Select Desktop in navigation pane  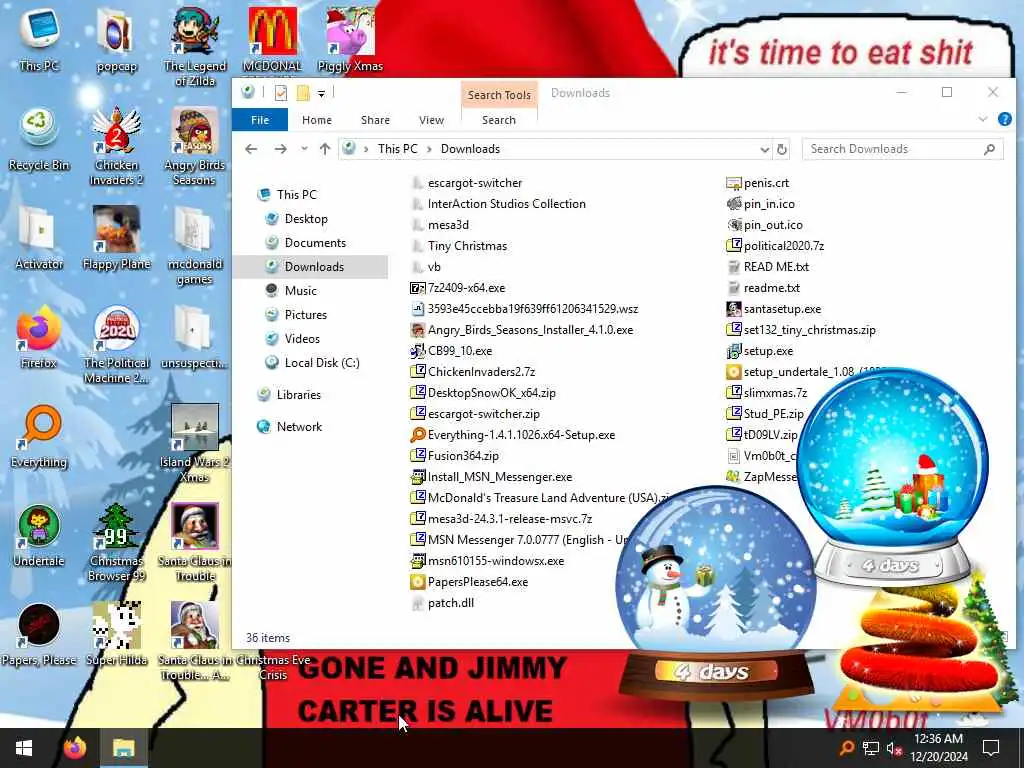pos(306,219)
